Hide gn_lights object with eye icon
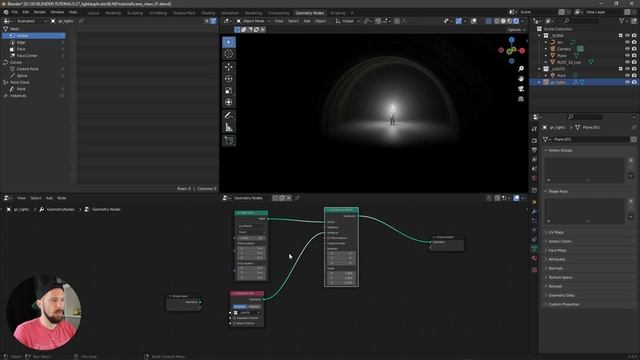Image resolution: width=640 pixels, height=360 pixels. tap(627, 82)
